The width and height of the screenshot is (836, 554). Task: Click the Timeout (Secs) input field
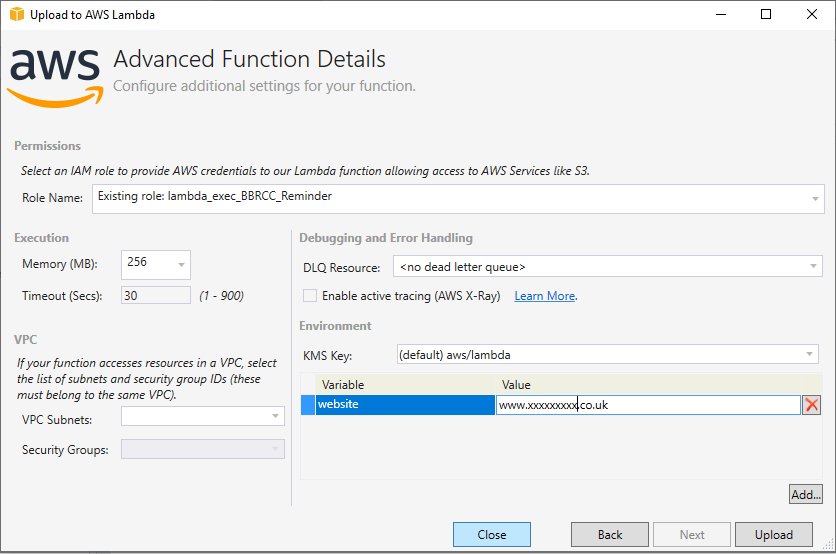(156, 295)
